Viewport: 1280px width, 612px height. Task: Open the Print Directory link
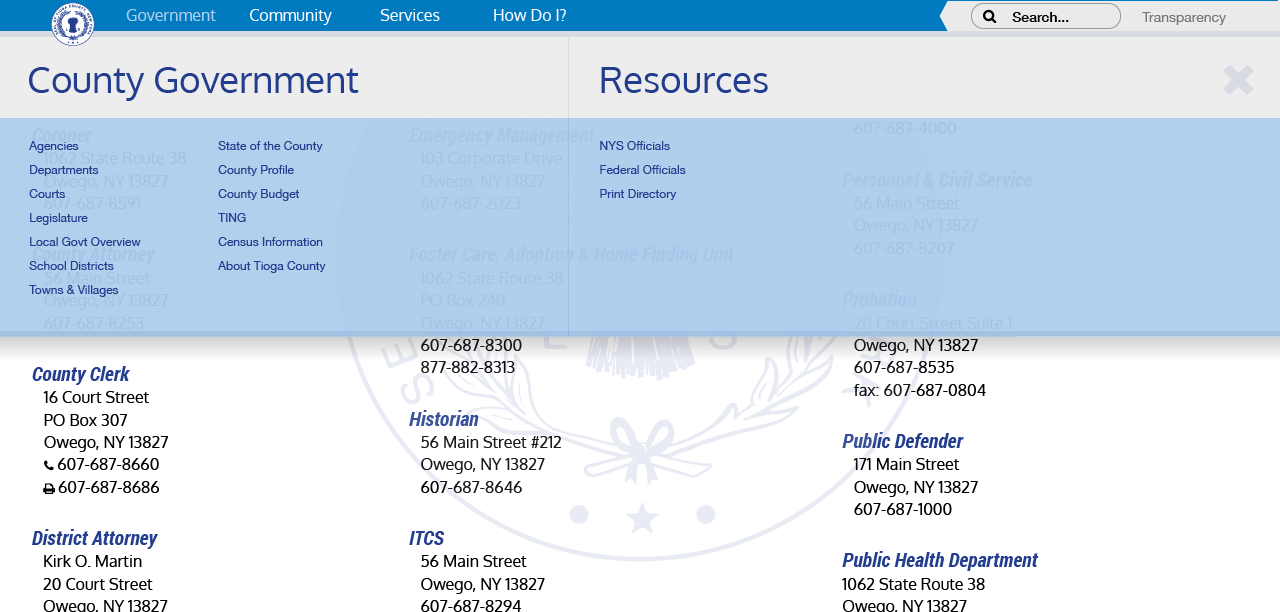point(638,194)
